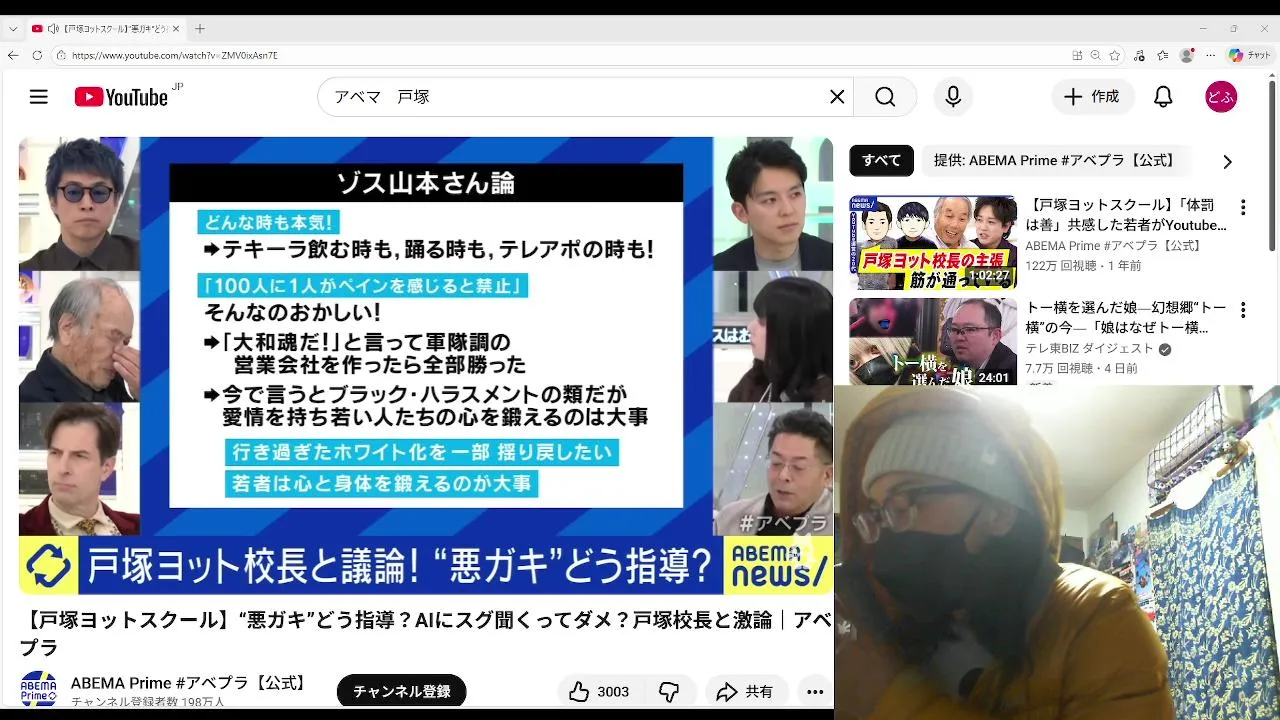
Task: Click the magnifier search button
Action: coord(885,97)
